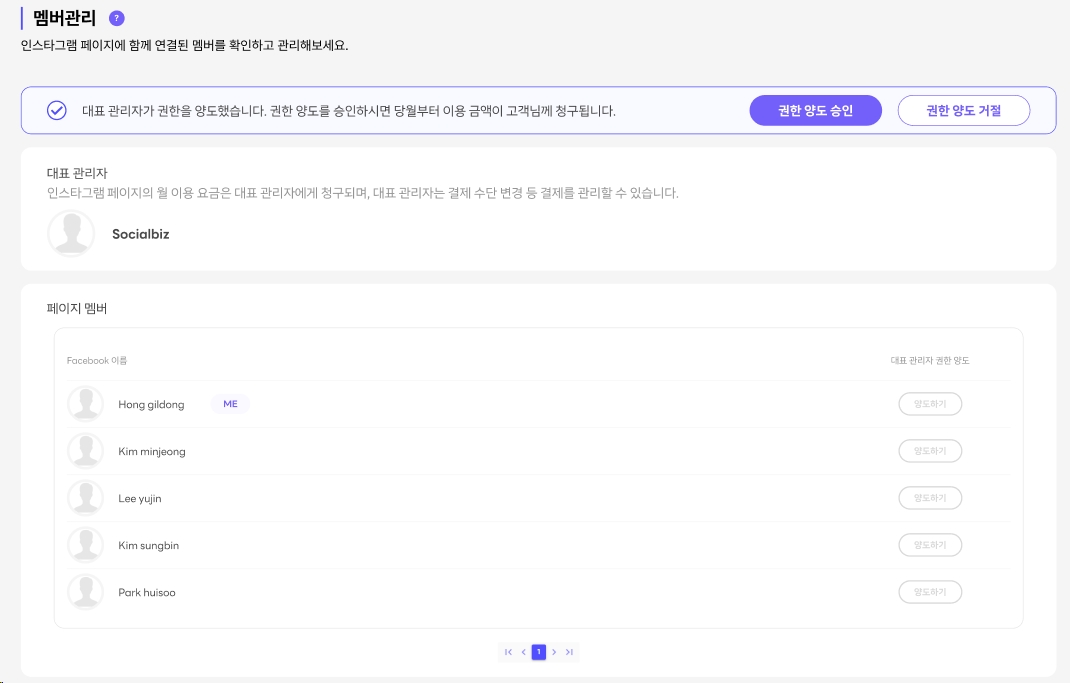Image resolution: width=1070 pixels, height=683 pixels.
Task: Click Hong gildong's avatar icon
Action: (85, 404)
